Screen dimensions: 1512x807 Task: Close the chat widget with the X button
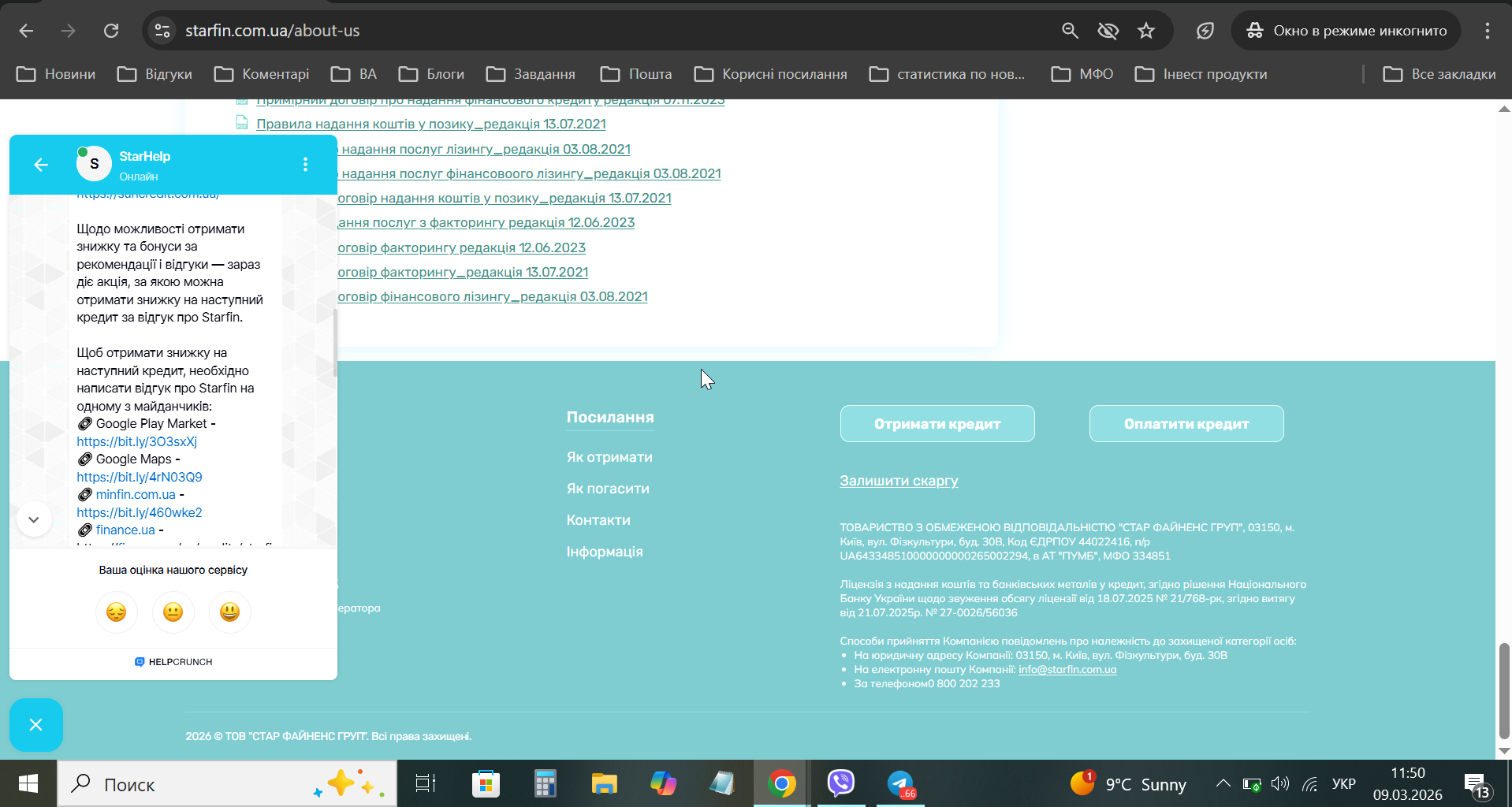pyautogui.click(x=35, y=724)
